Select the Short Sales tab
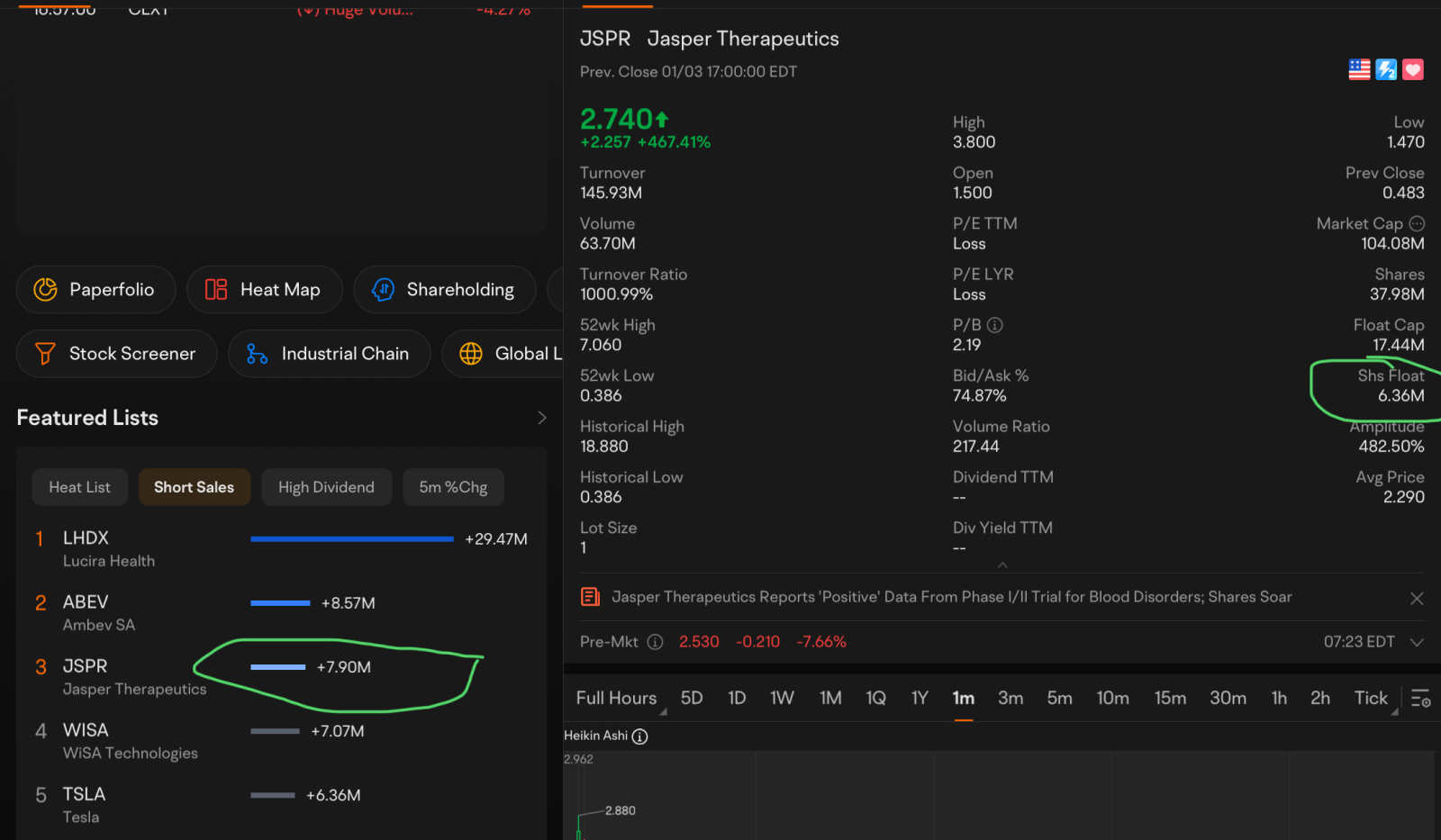 click(x=194, y=487)
